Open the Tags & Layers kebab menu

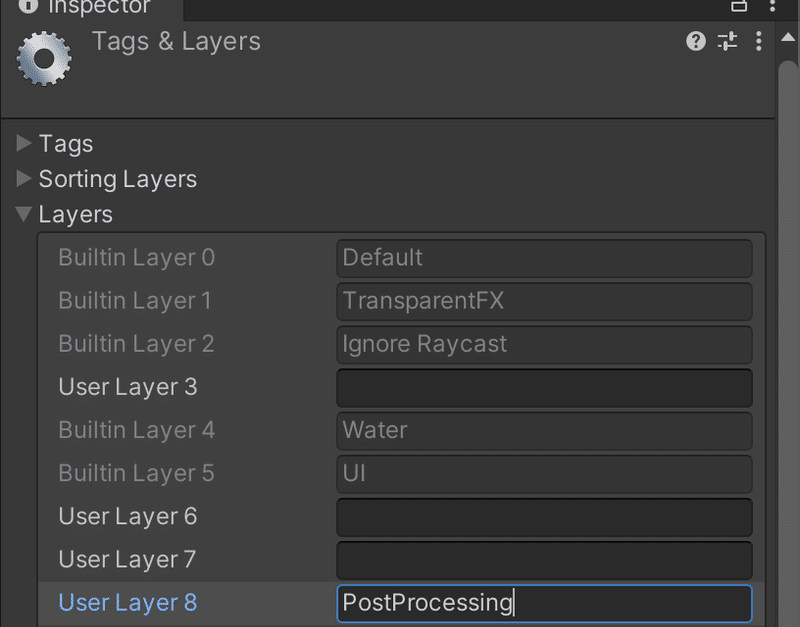pyautogui.click(x=759, y=41)
